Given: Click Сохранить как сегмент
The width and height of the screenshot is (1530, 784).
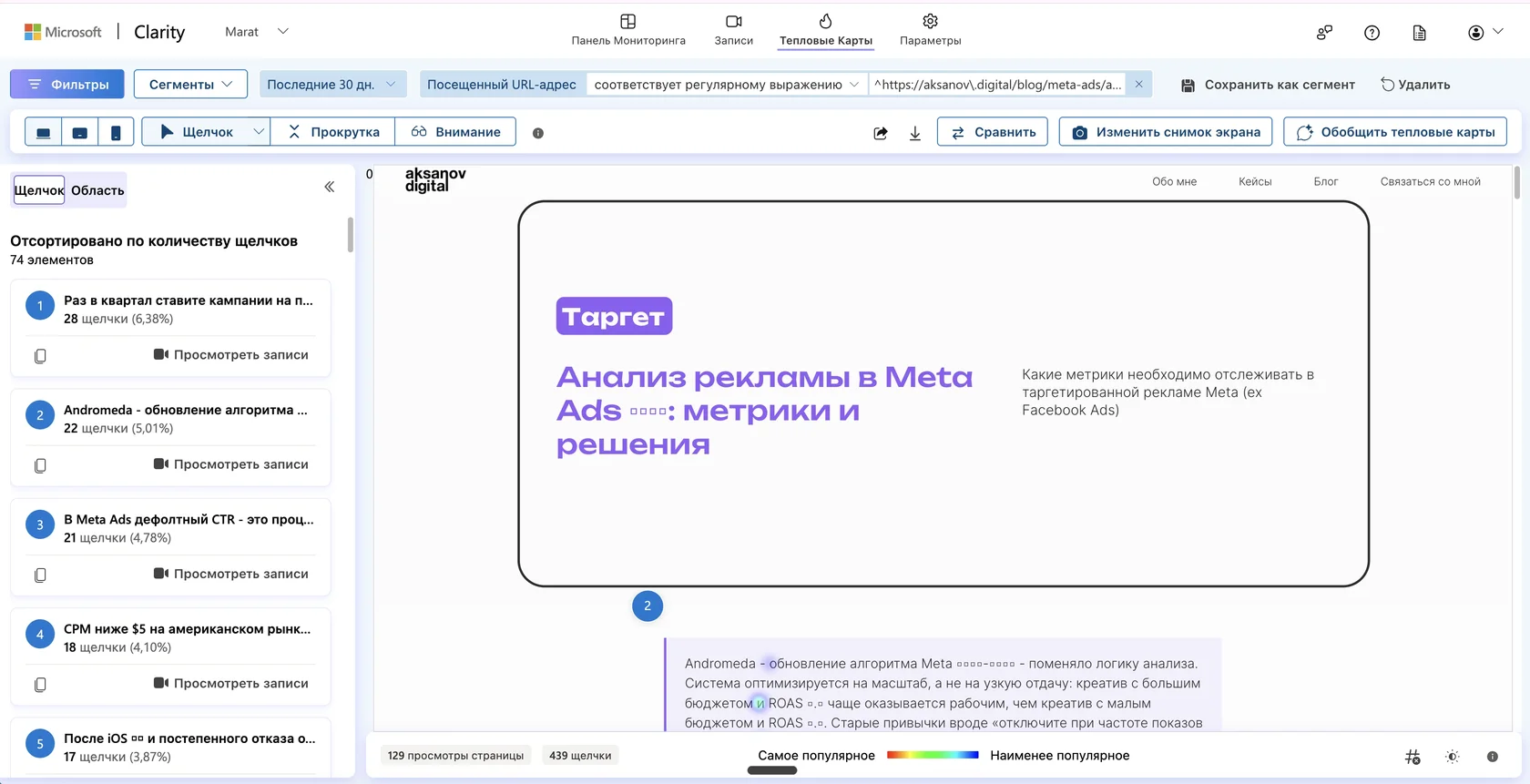Looking at the screenshot, I should tap(1268, 84).
